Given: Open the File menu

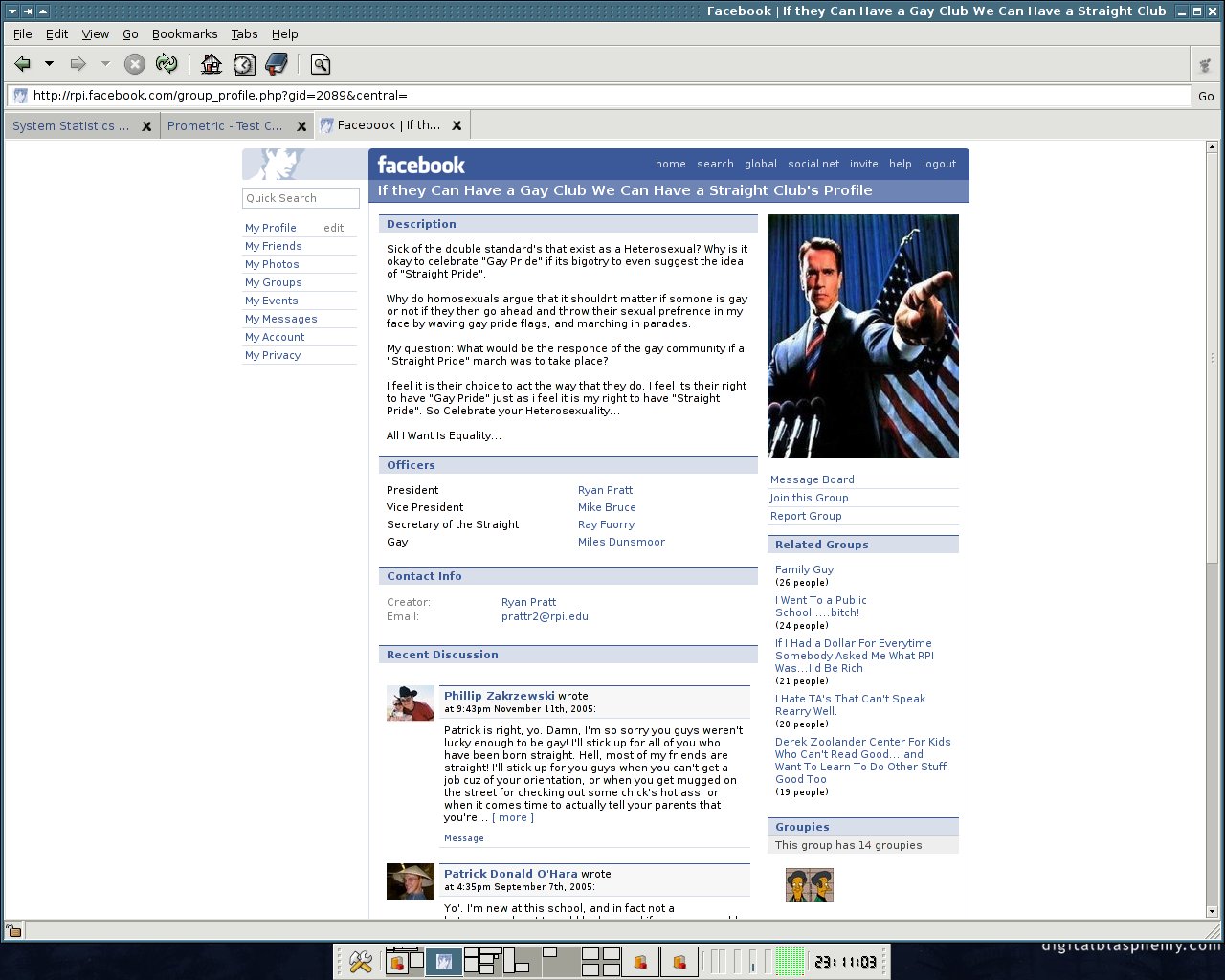Looking at the screenshot, I should pos(23,33).
